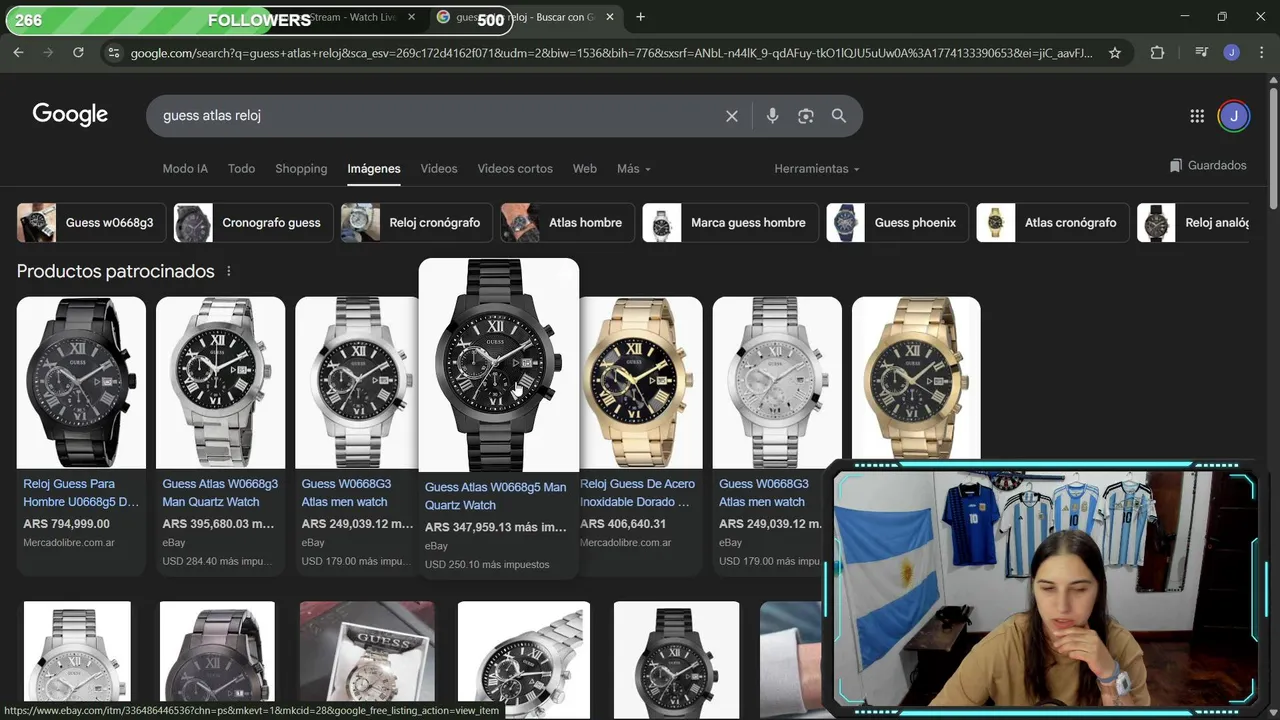Submit search with magnifier icon
The image size is (1280, 720).
(839, 116)
